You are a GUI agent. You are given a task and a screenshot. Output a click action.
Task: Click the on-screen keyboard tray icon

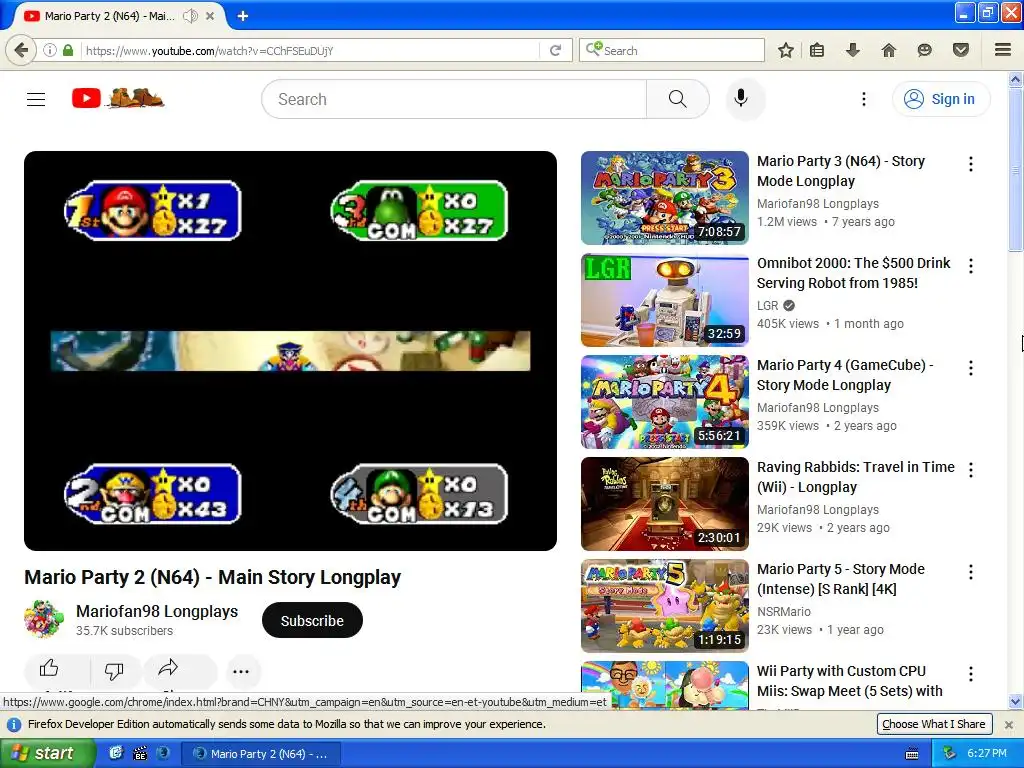click(912, 754)
